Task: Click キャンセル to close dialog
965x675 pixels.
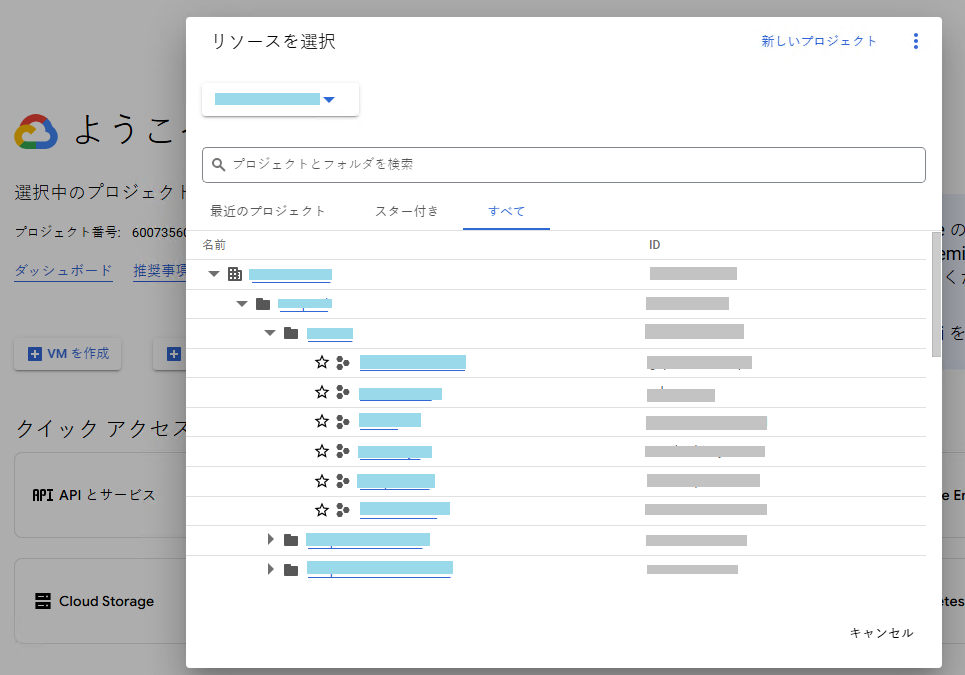Action: (881, 633)
